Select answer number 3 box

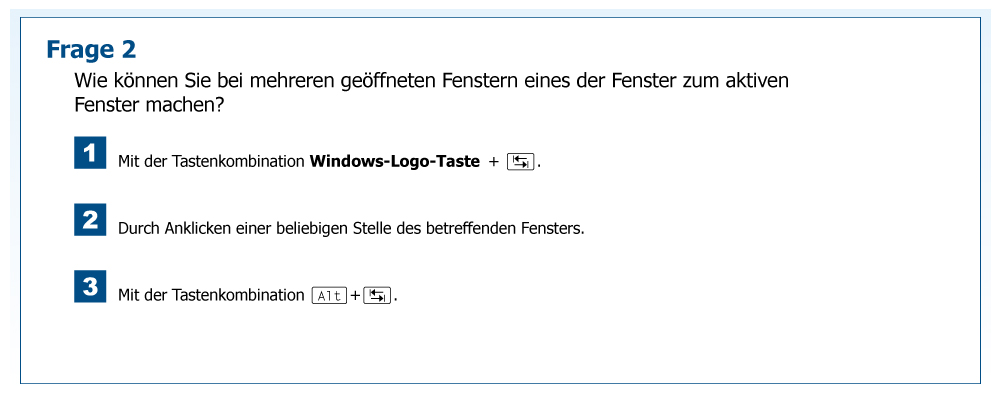[90, 287]
